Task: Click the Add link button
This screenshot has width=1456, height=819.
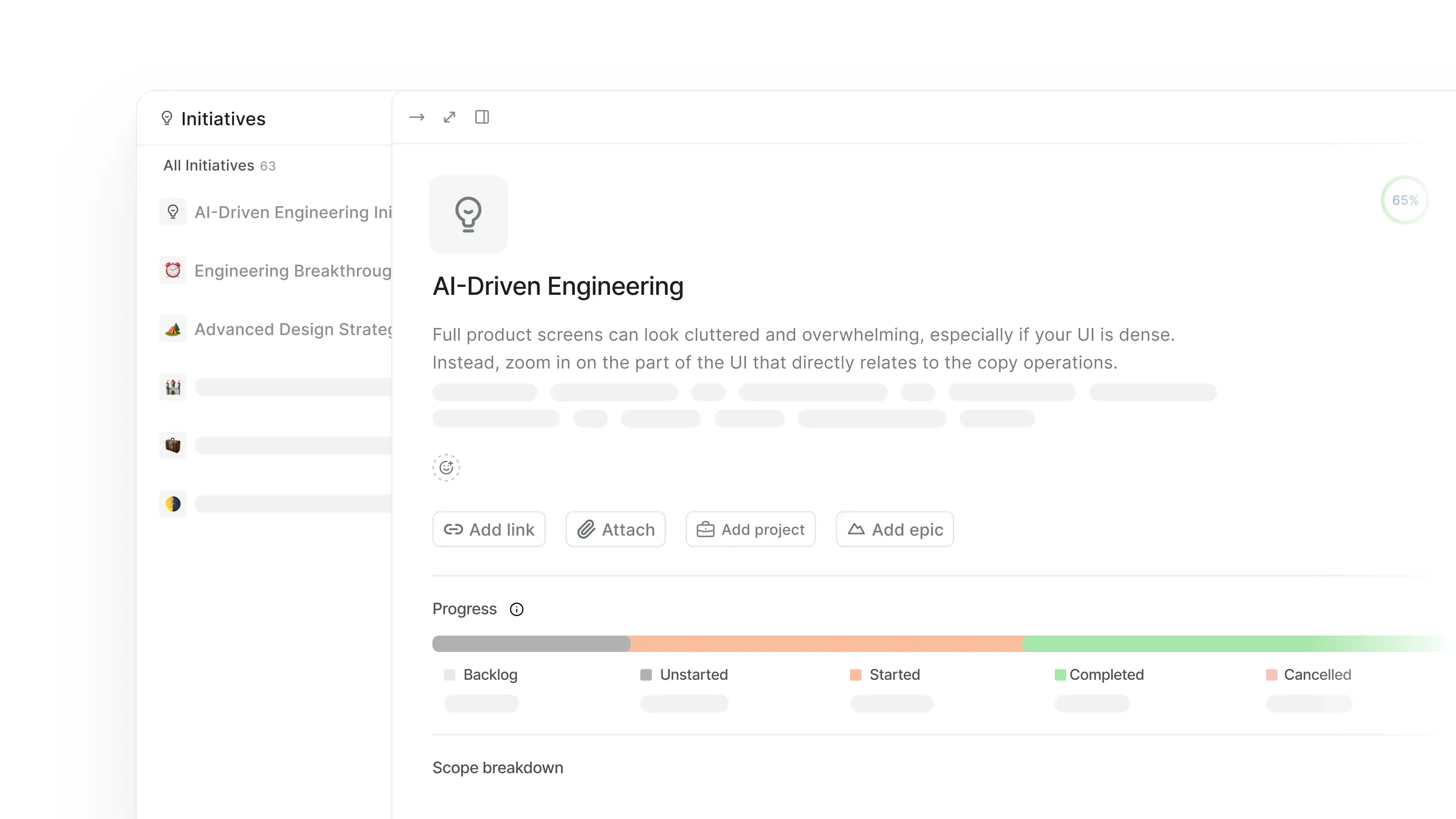Action: click(x=489, y=529)
